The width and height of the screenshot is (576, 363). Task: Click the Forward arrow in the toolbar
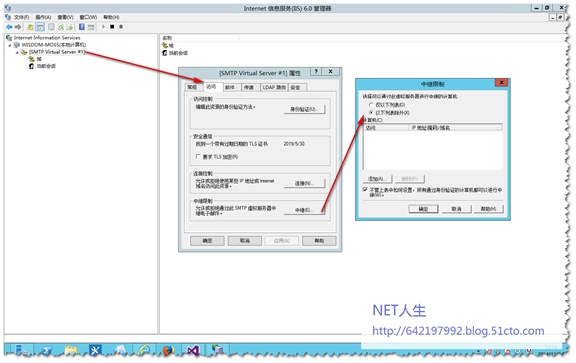coord(18,27)
